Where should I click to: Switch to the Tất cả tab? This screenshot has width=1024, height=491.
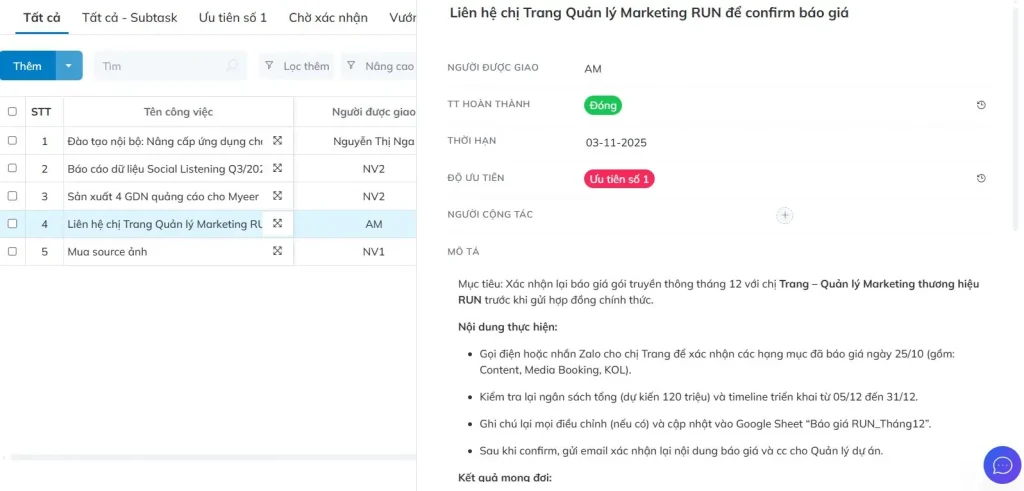pyautogui.click(x=42, y=18)
